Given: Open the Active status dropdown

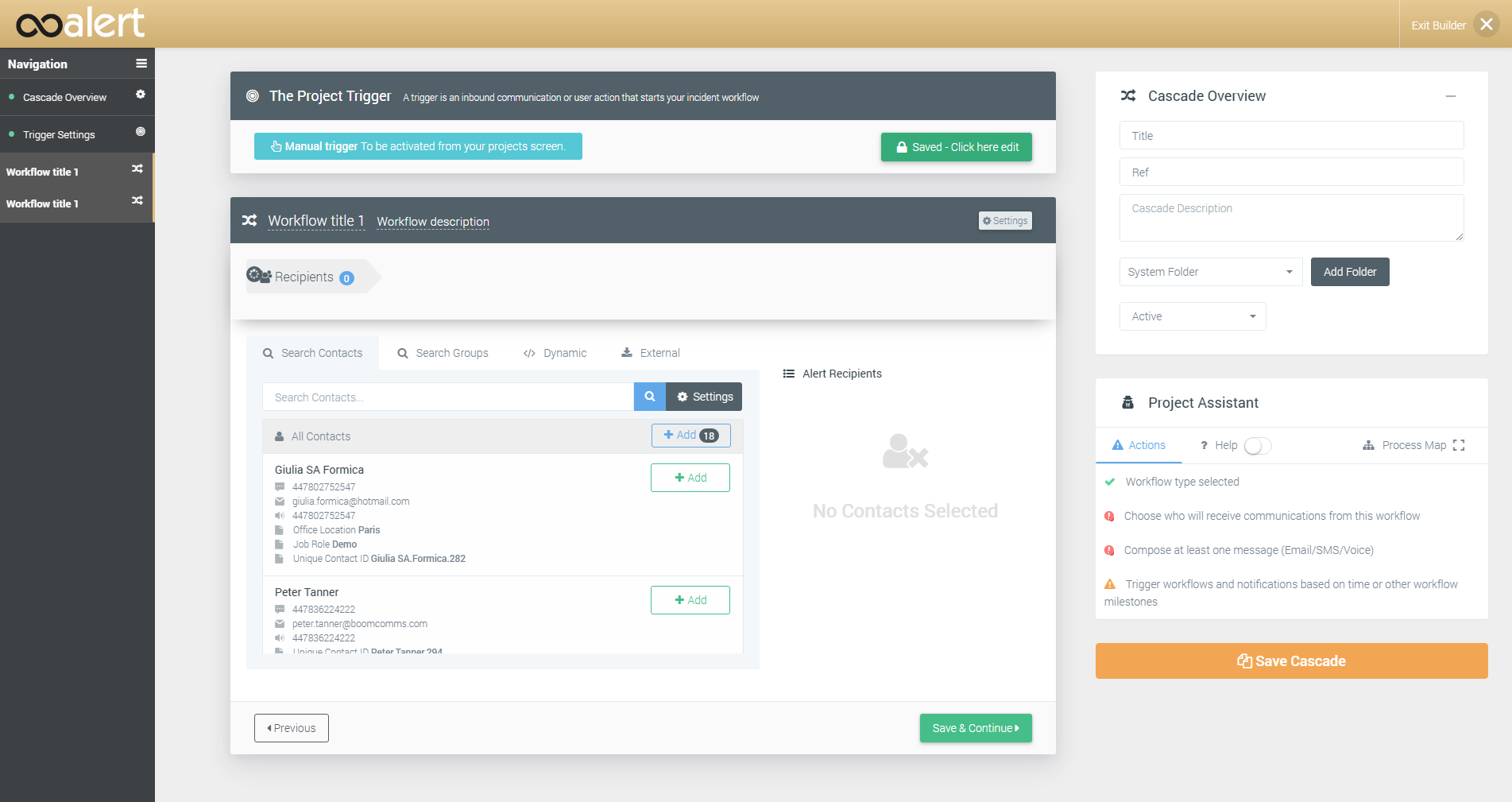Looking at the screenshot, I should [x=1192, y=316].
